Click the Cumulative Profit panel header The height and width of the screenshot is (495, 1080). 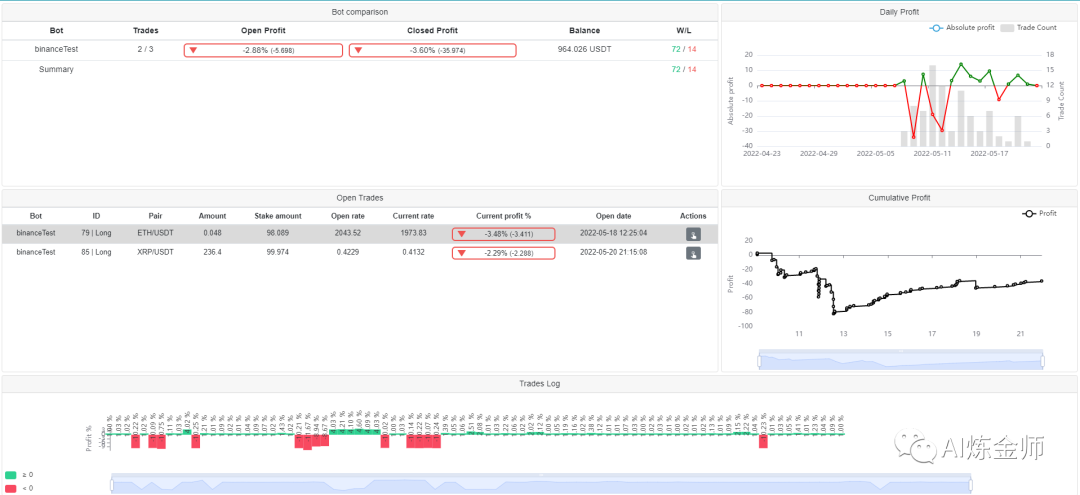pyautogui.click(x=899, y=198)
